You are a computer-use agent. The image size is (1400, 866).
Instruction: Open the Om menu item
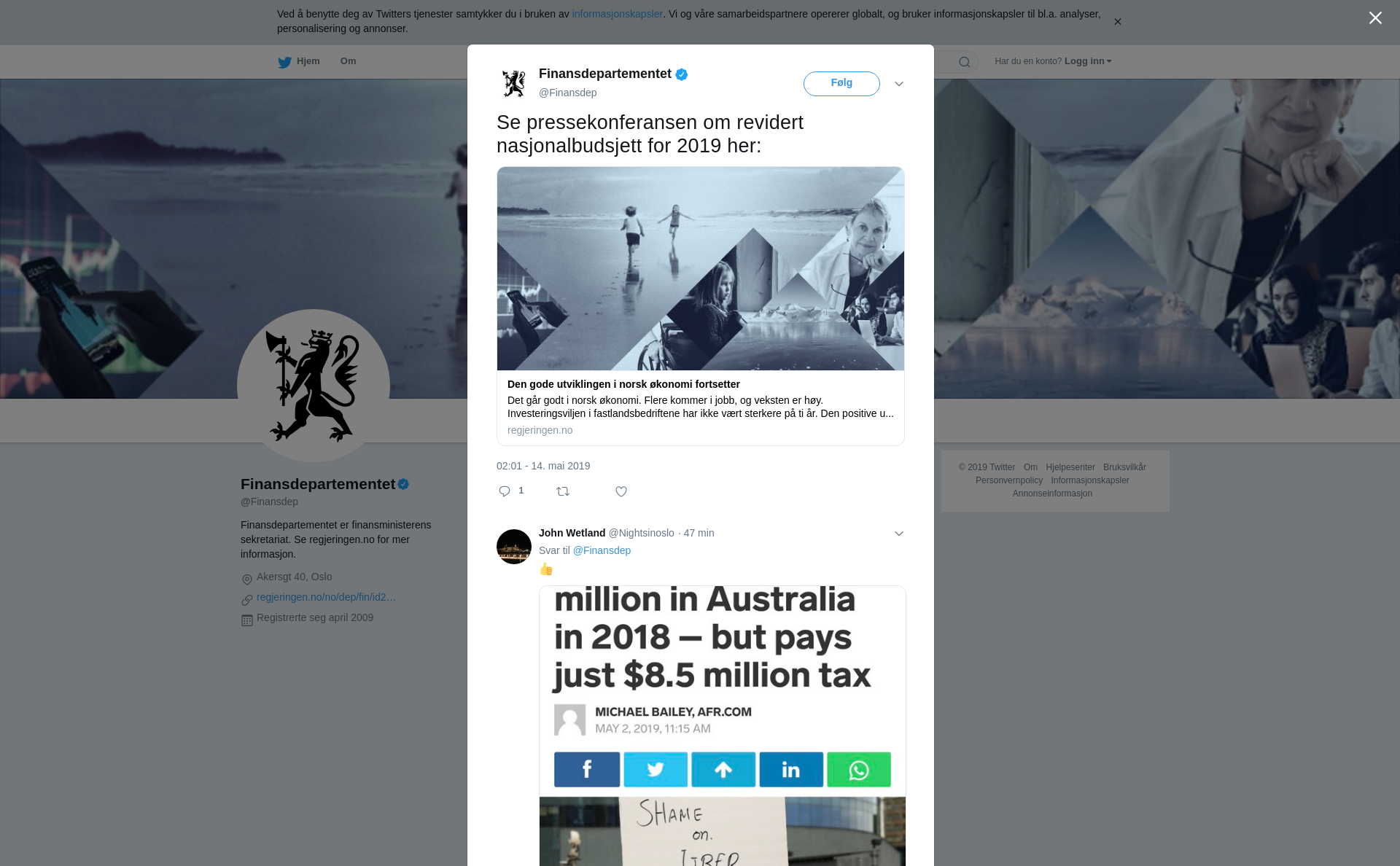pos(348,61)
